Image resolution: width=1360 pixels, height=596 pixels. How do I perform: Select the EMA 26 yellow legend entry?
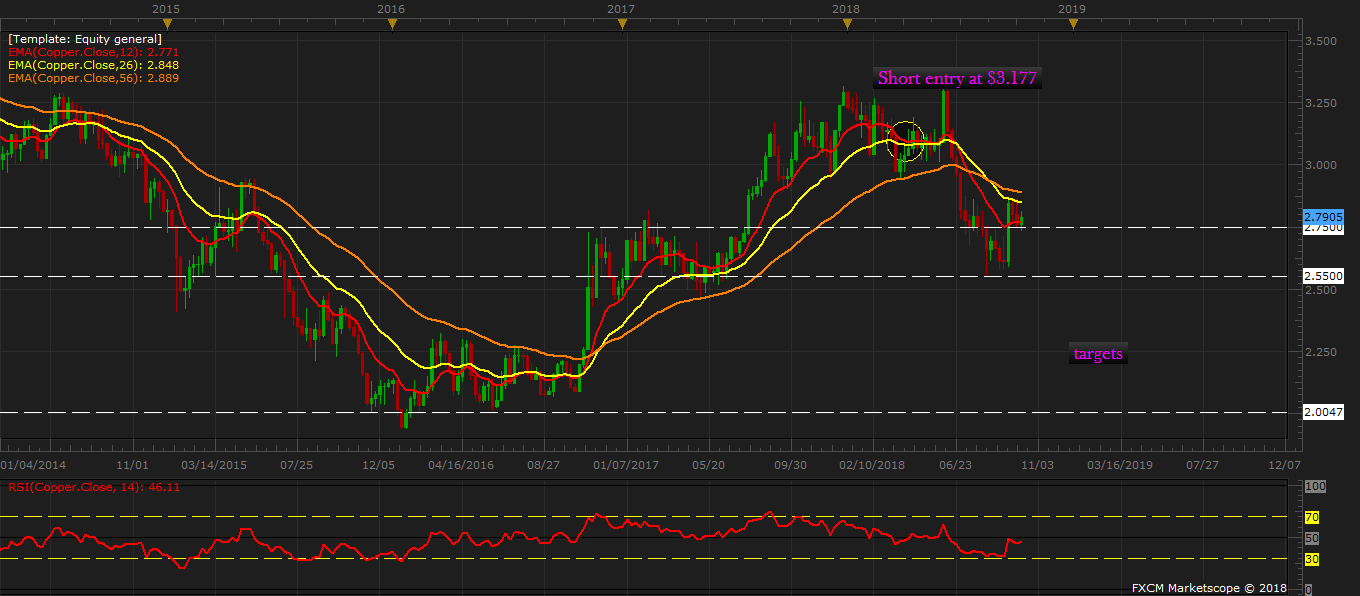point(94,64)
